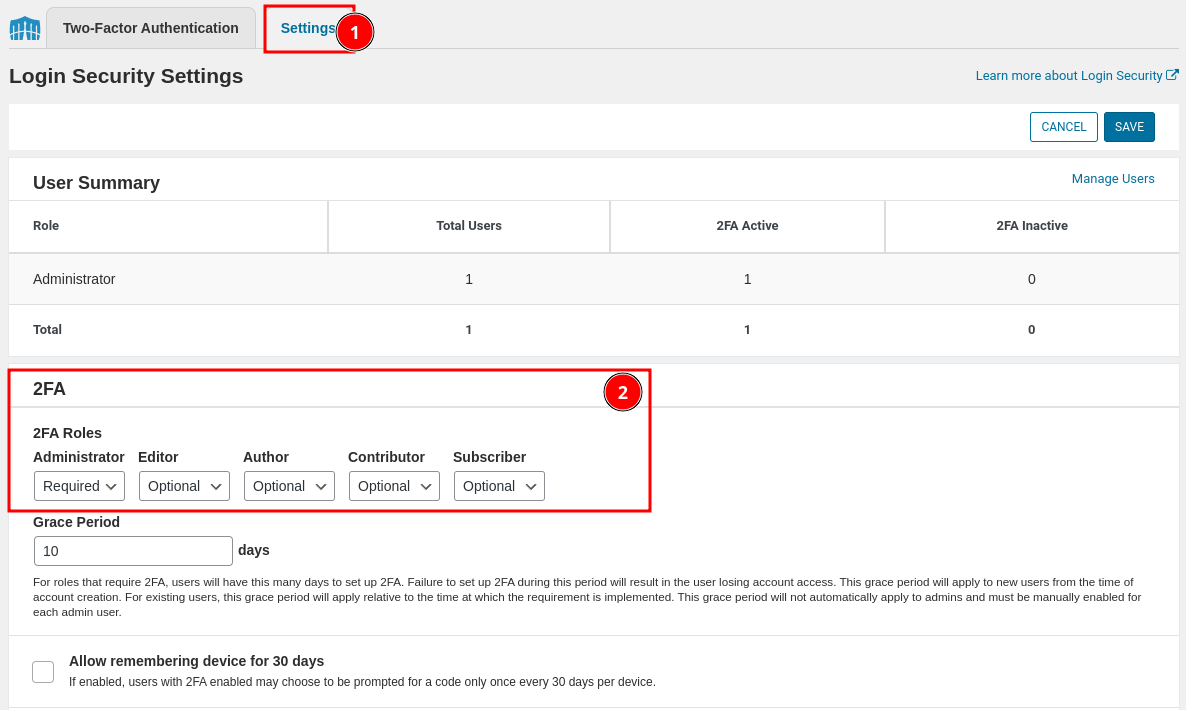Open the Administrator 2FA role dropdown
Screen dimensions: 1186x710
79,486
